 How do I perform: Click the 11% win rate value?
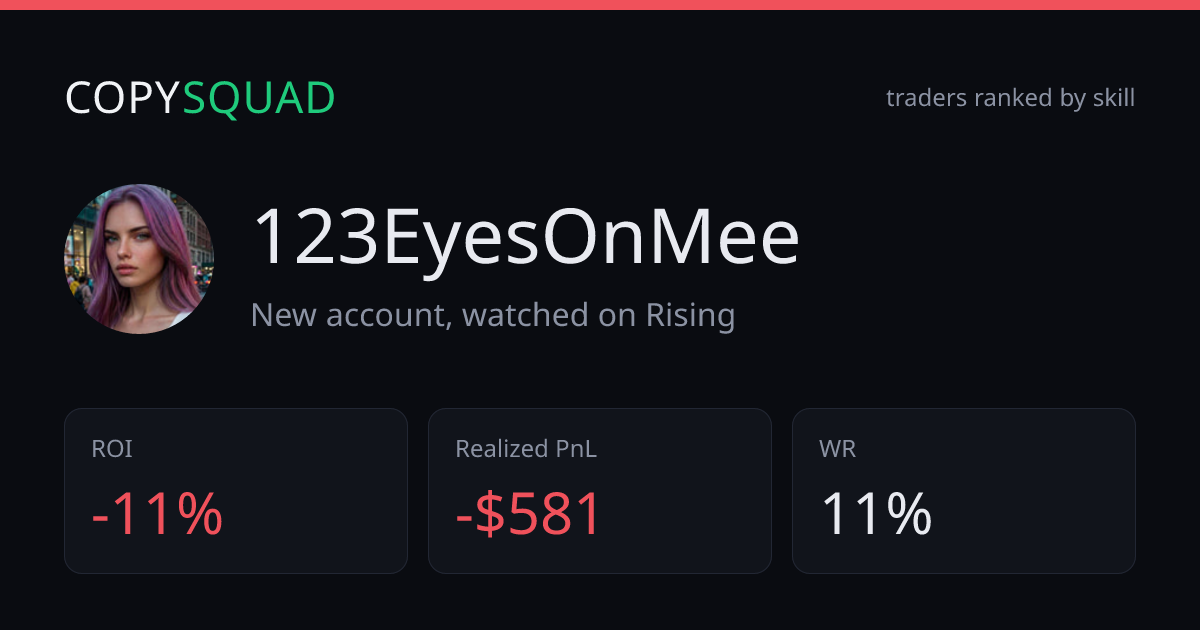point(876,514)
